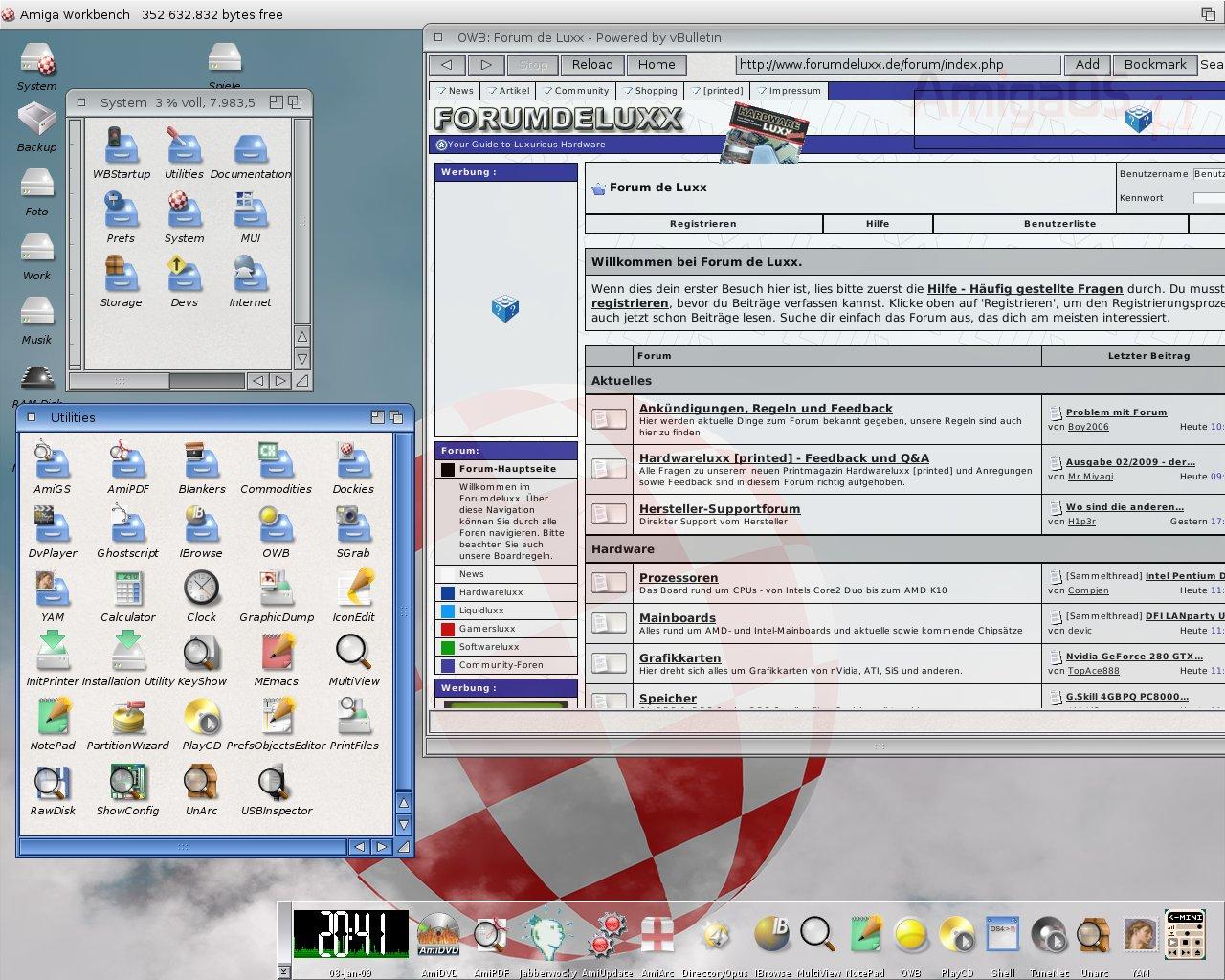Select Gamersluxx in forum sidebar
The image size is (1225, 980).
[x=506, y=629]
